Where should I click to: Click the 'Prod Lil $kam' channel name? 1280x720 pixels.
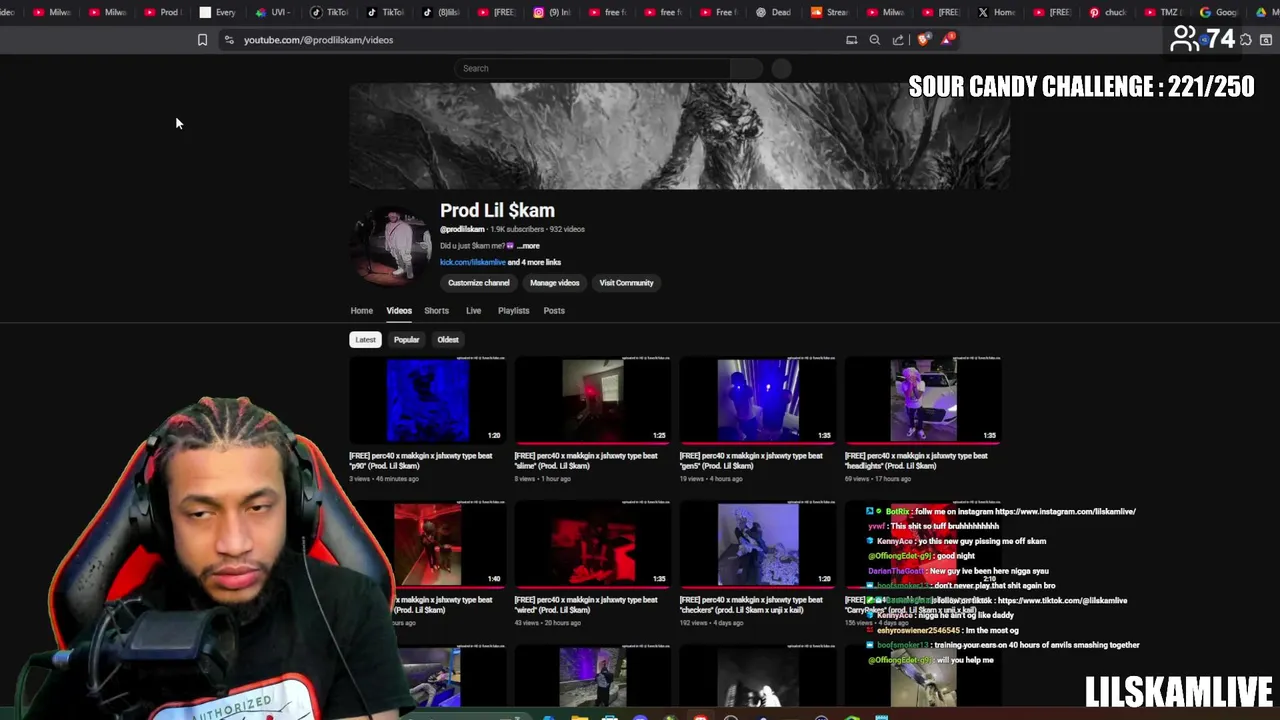(x=497, y=211)
